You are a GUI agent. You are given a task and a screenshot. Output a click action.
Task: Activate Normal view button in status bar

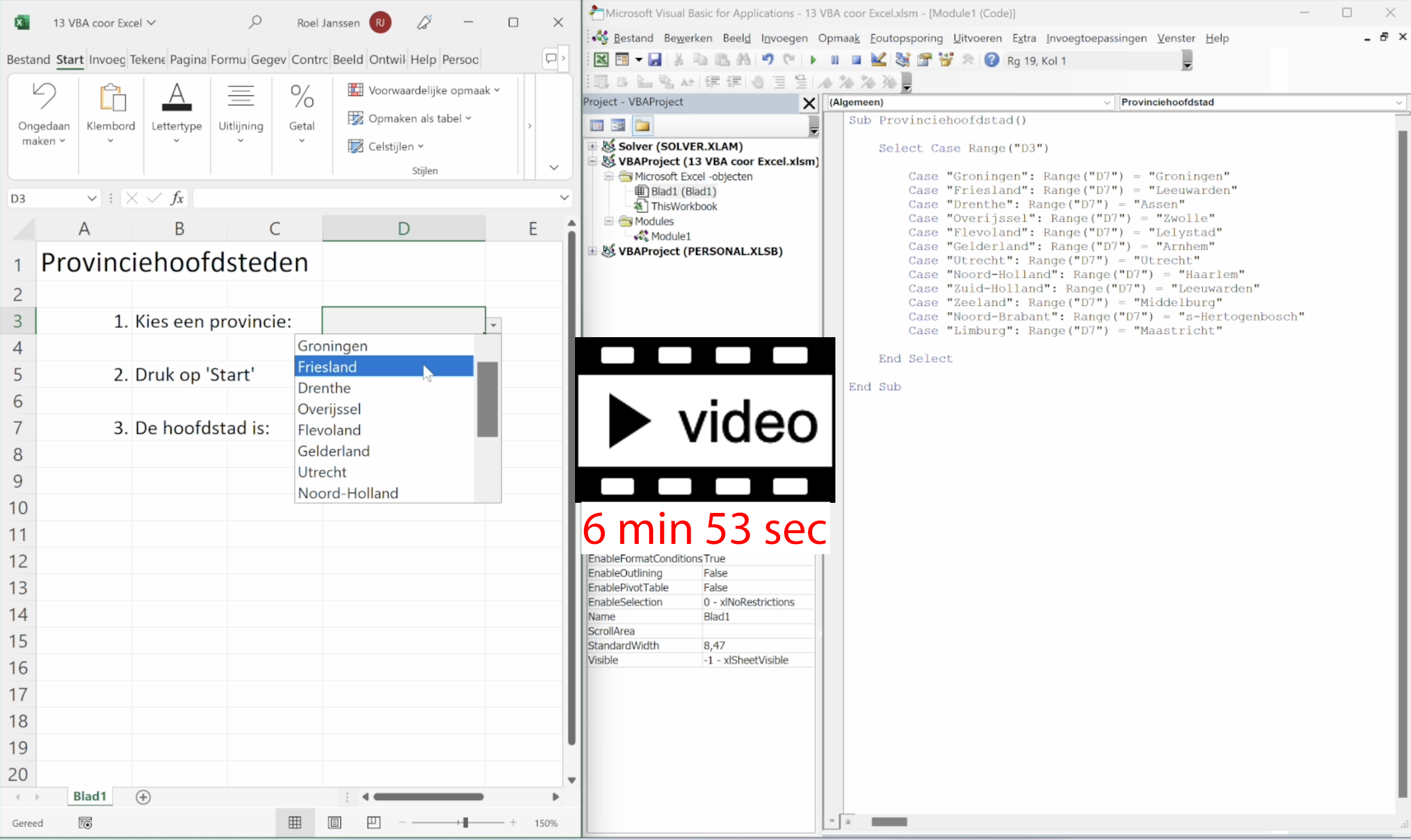point(295,823)
